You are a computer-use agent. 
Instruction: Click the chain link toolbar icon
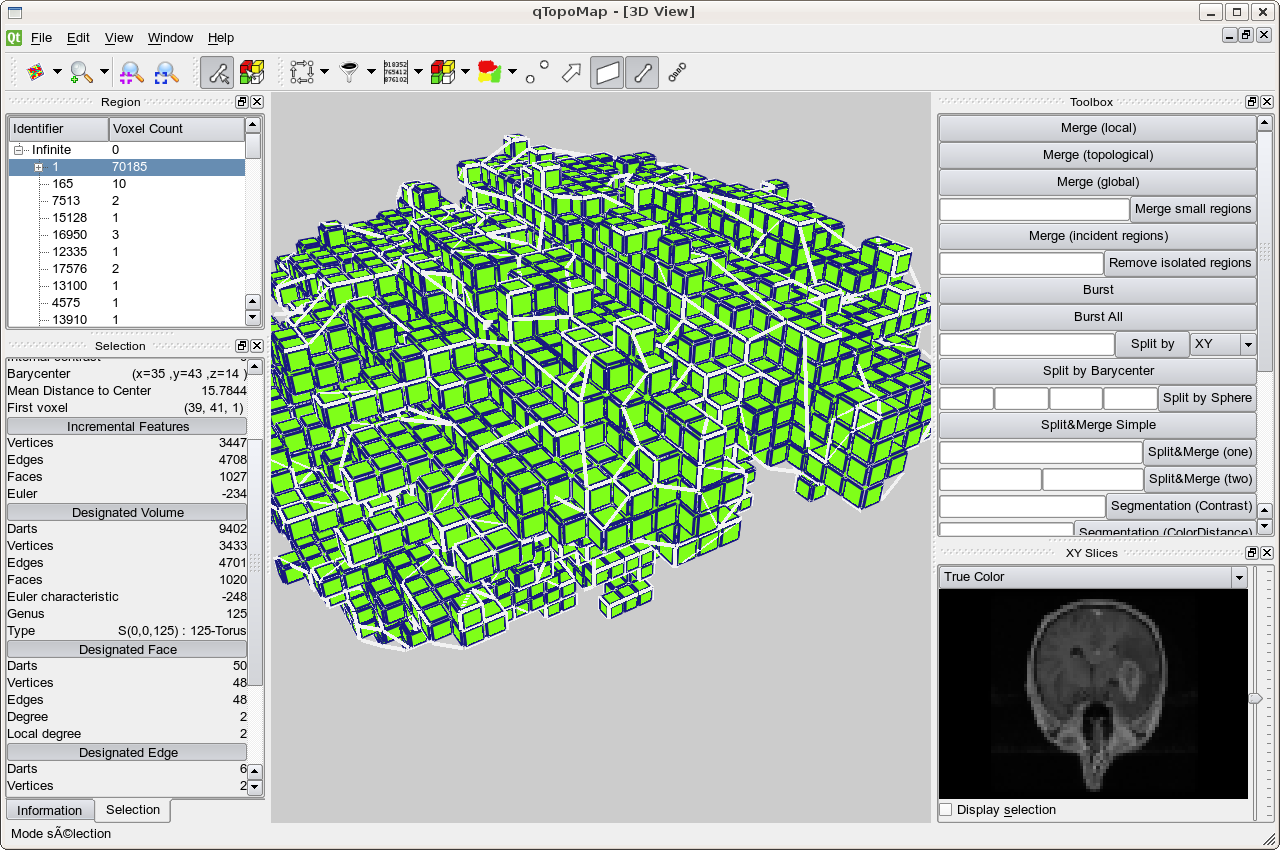[677, 72]
